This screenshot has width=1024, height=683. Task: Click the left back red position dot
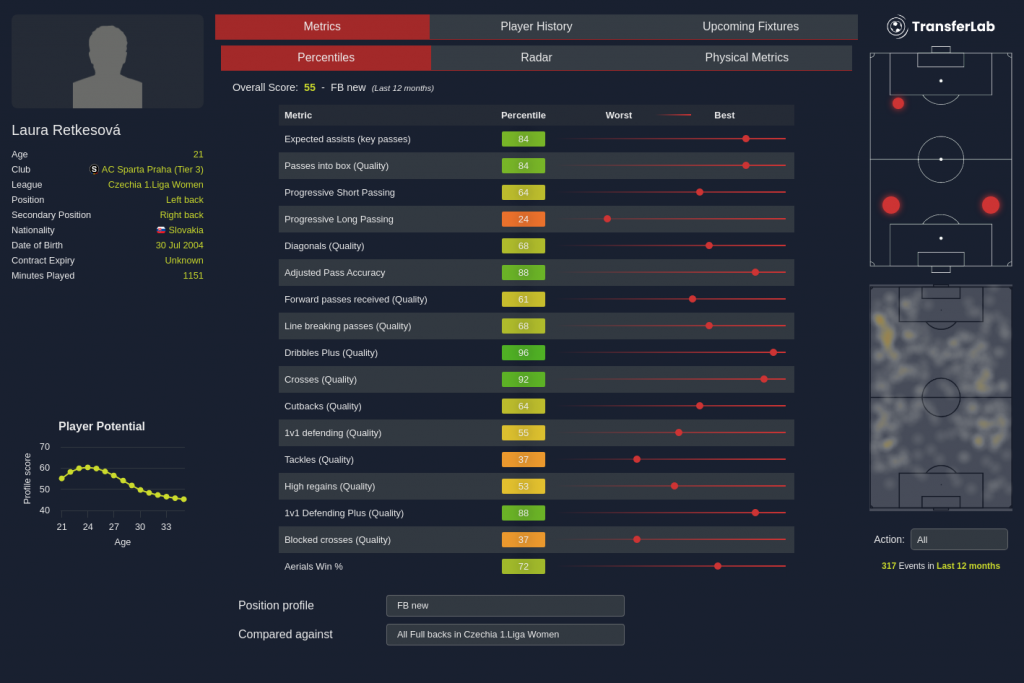coord(891,205)
